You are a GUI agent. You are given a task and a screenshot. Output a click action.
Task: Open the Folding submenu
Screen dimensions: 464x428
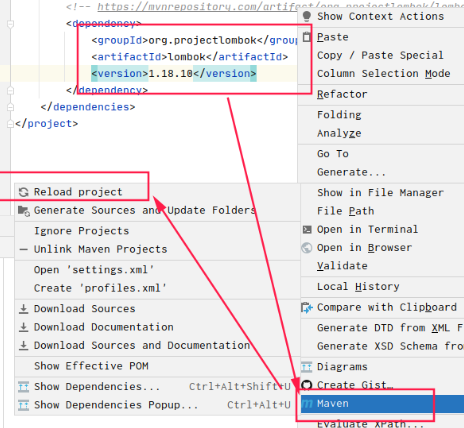click(381, 115)
